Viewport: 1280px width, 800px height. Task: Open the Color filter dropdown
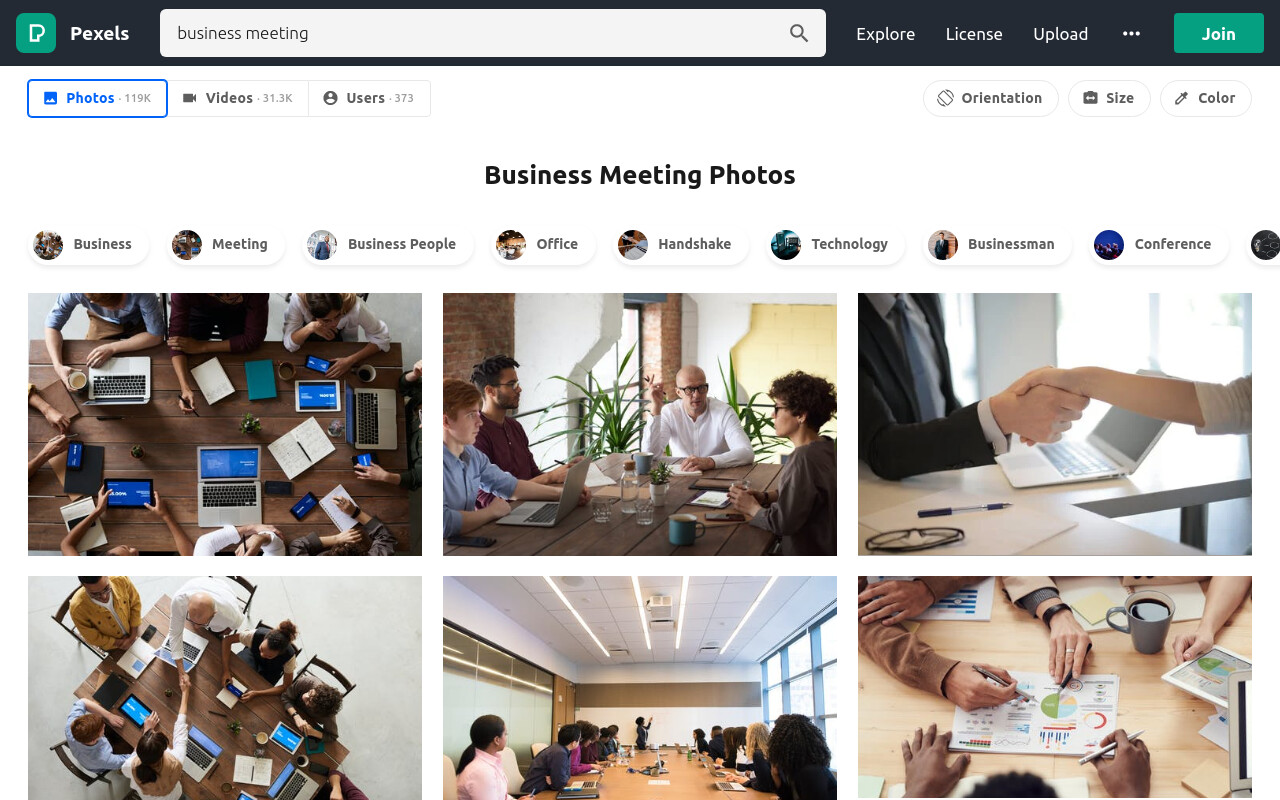(x=1205, y=98)
